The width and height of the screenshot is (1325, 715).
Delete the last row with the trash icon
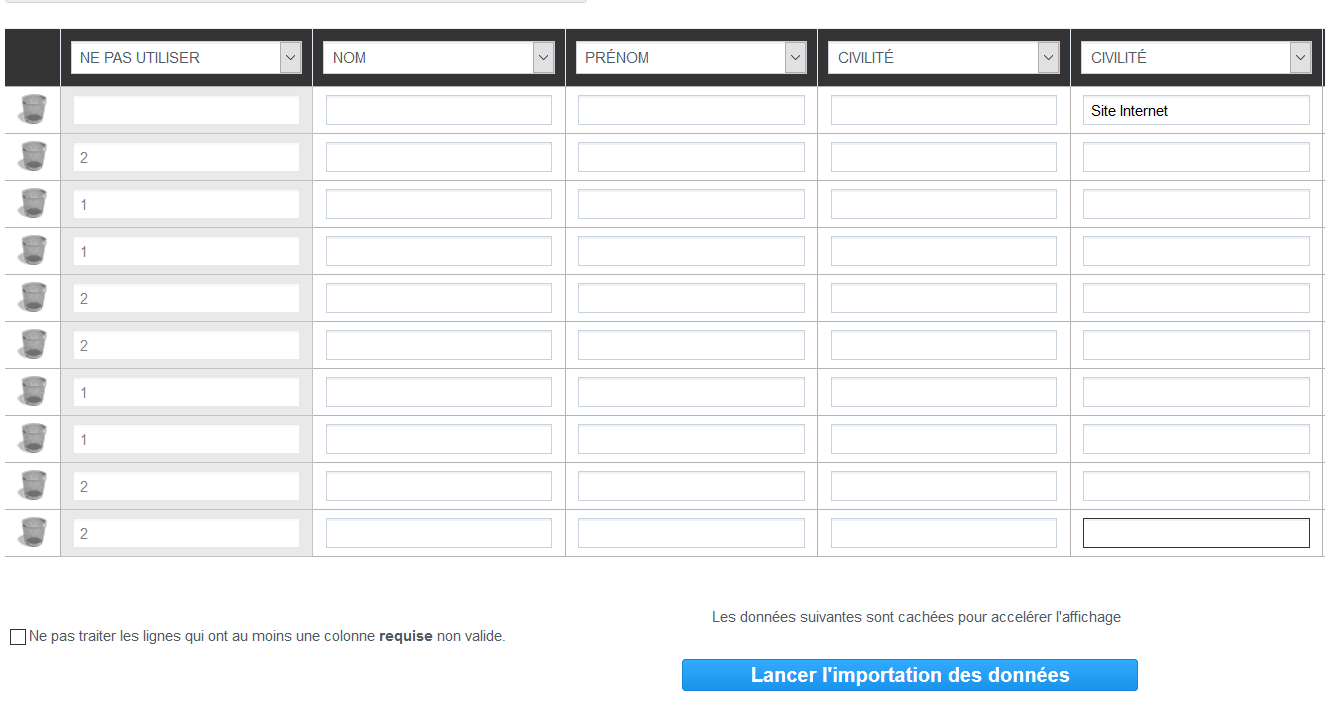[32, 532]
